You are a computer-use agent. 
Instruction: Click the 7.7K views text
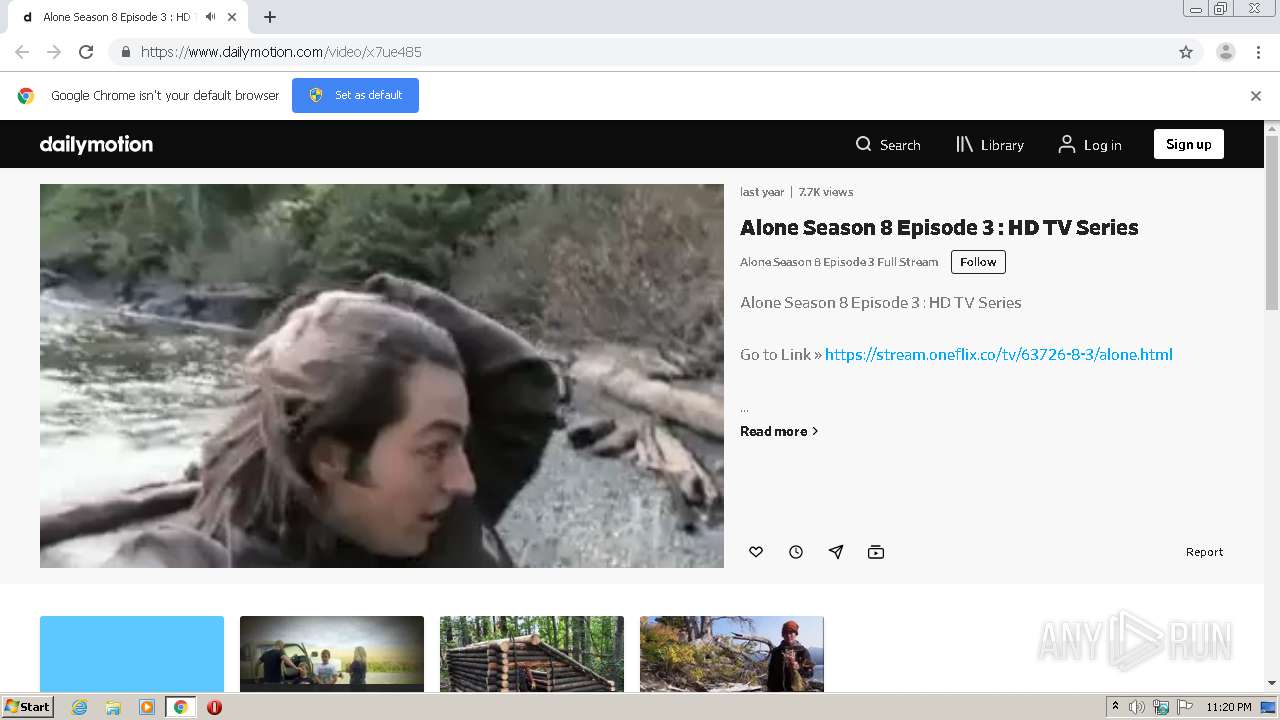coord(826,192)
